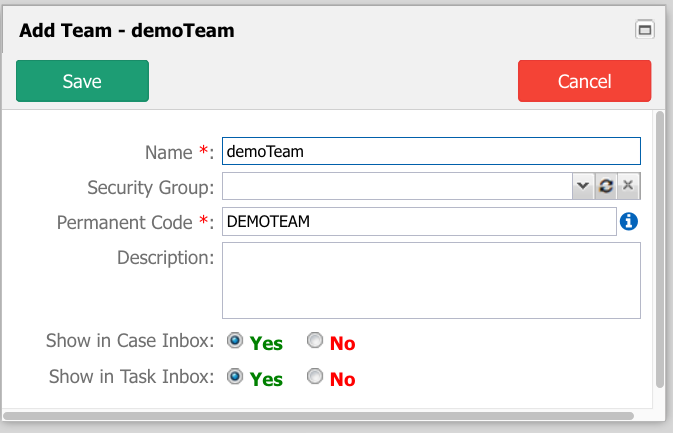The width and height of the screenshot is (673, 433).
Task: Select Yes for Show in Case Inbox
Action: (x=235, y=341)
